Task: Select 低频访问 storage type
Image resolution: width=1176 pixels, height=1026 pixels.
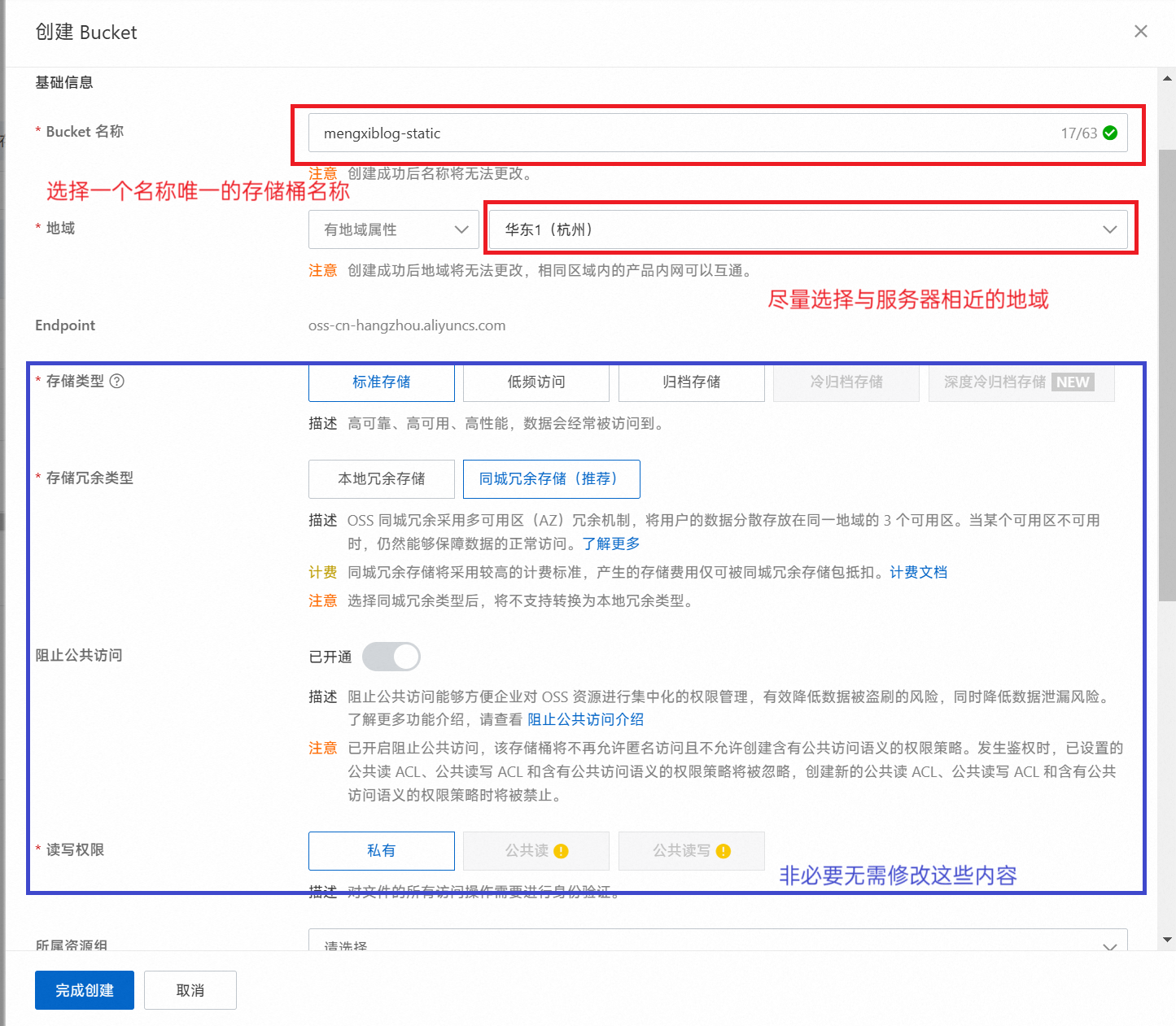Action: [x=536, y=382]
